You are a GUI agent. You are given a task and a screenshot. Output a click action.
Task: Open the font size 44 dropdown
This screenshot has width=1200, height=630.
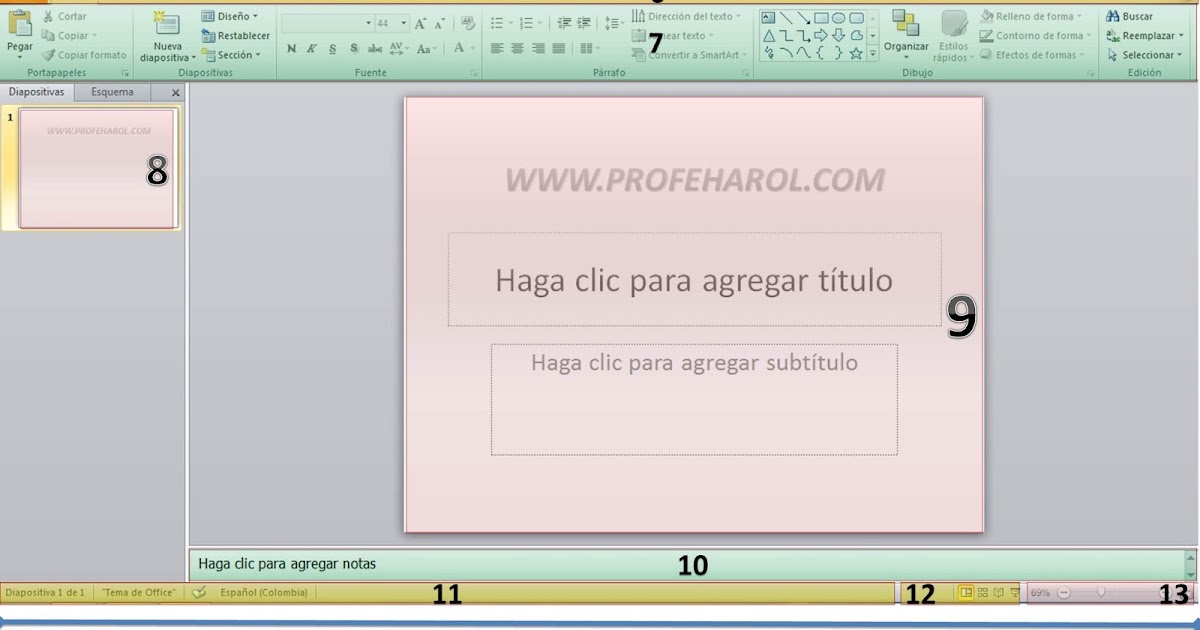click(404, 22)
